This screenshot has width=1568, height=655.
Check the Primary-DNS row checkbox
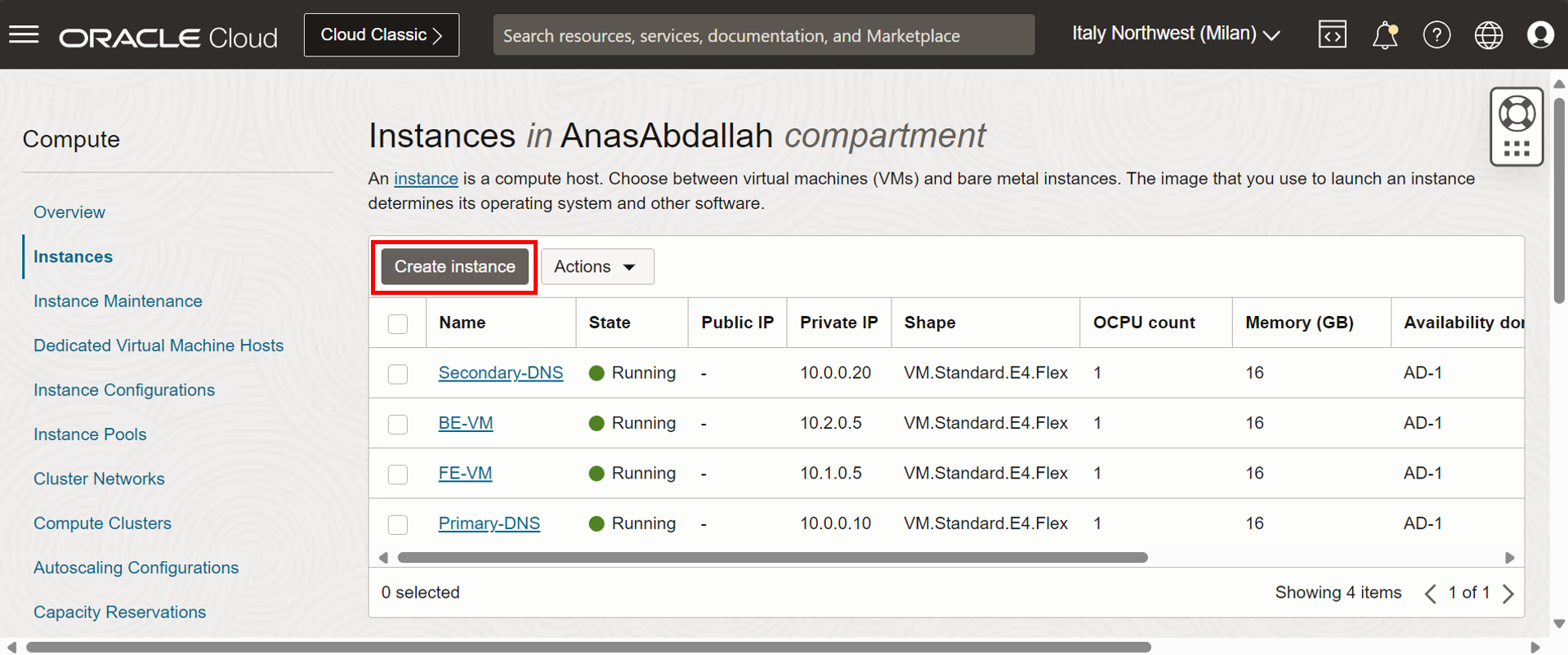(x=398, y=524)
